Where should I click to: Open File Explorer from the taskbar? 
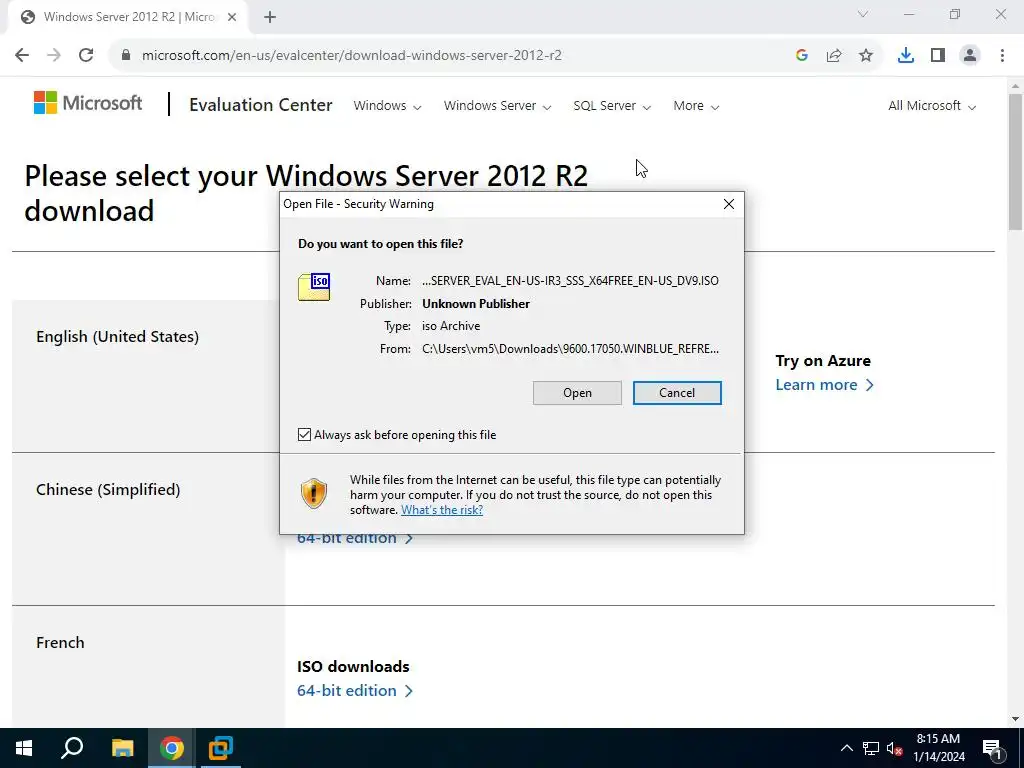point(122,748)
